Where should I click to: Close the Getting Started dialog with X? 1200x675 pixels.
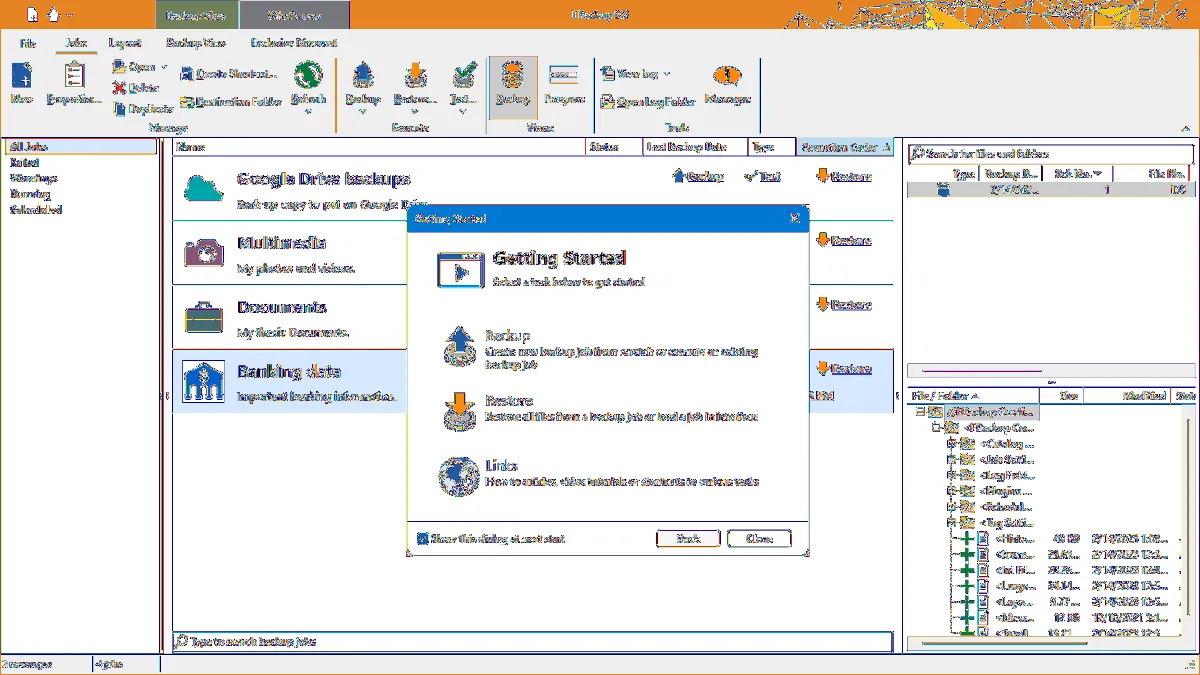pos(794,217)
